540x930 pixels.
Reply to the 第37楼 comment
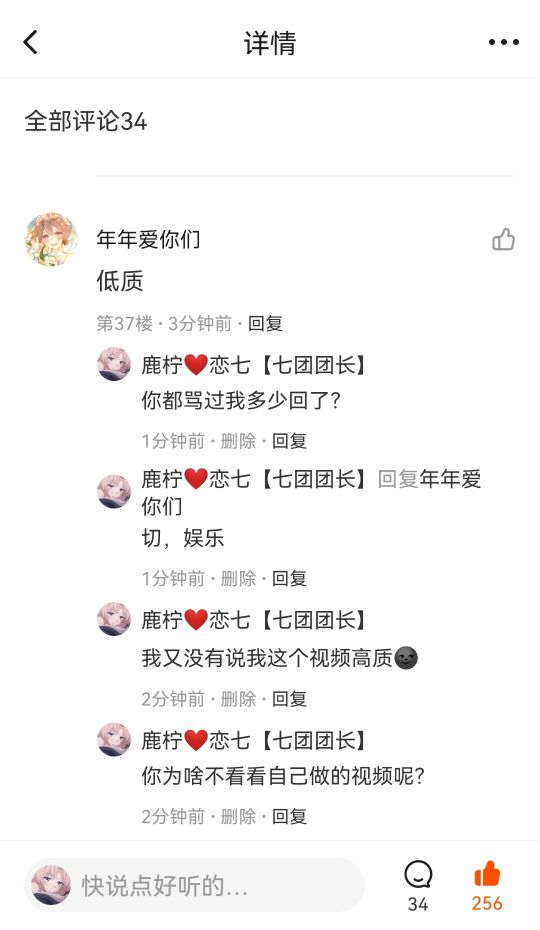(265, 323)
